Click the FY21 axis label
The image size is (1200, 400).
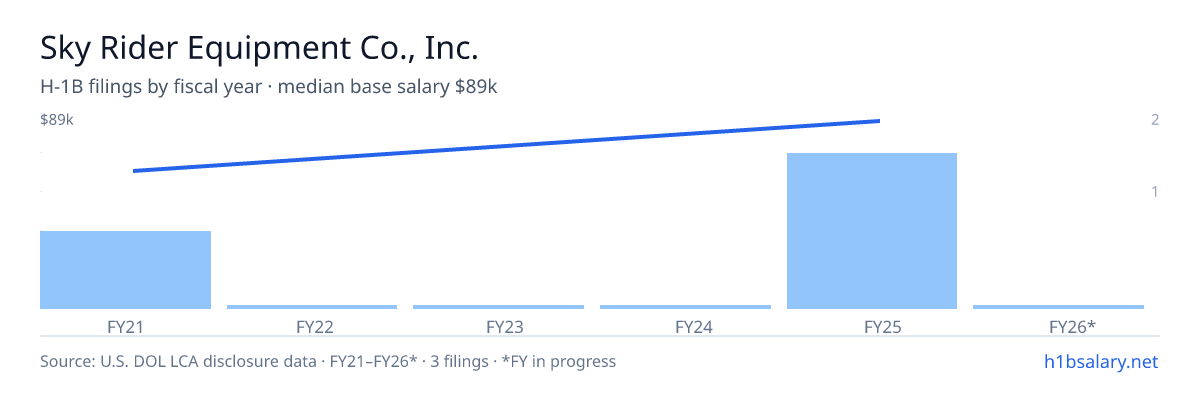coord(125,326)
